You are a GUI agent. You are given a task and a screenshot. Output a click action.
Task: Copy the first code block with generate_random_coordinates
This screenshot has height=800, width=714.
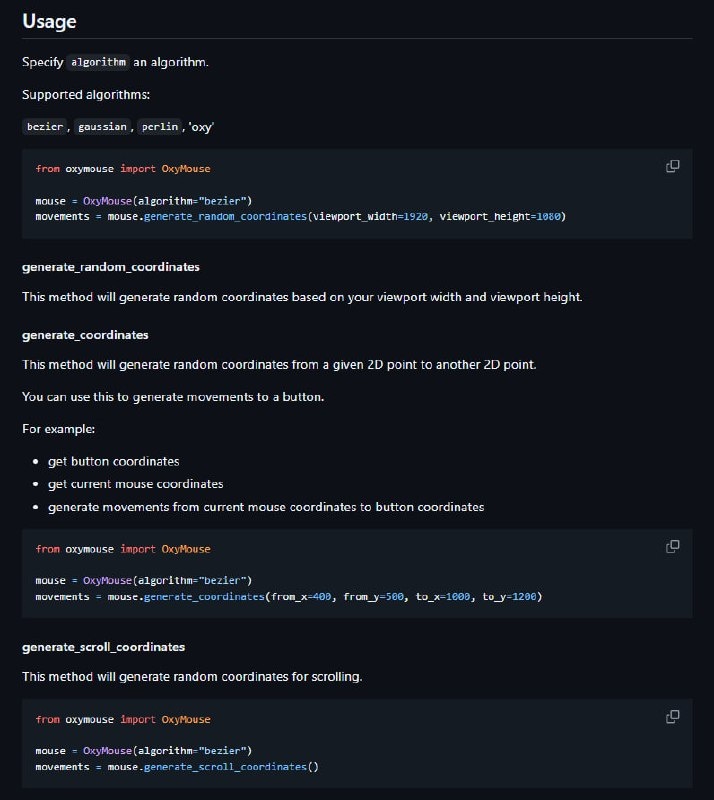click(x=673, y=166)
